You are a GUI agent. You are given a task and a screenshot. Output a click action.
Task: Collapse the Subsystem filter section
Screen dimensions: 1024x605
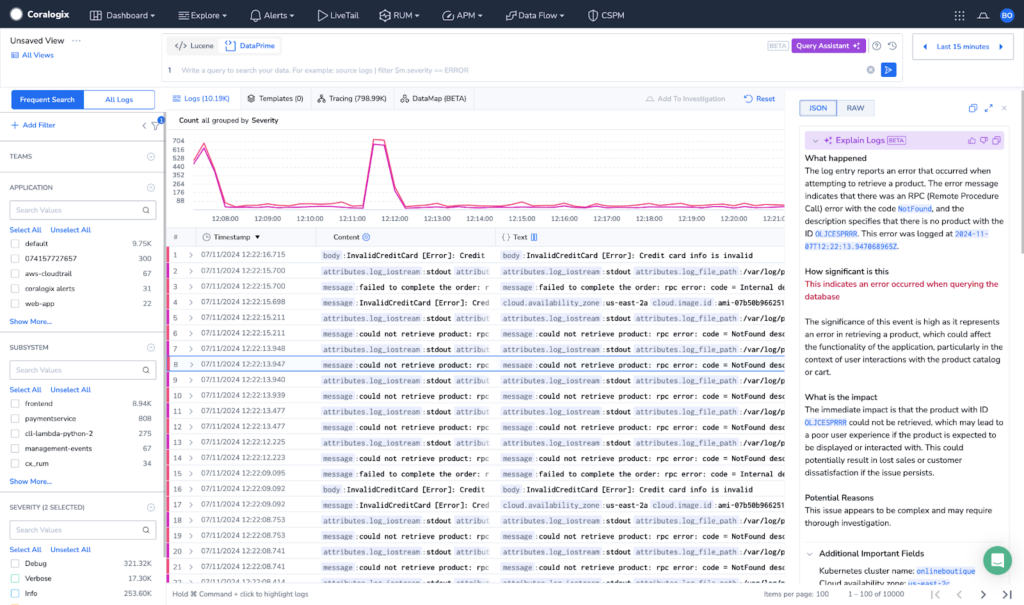point(151,348)
